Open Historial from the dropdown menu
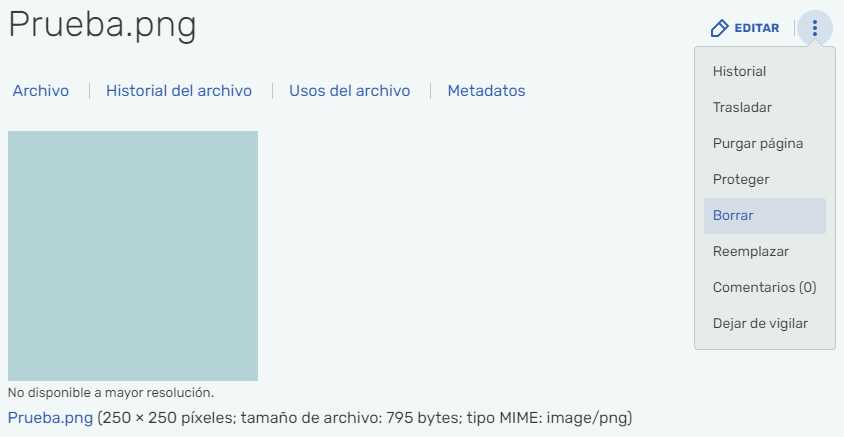844x437 pixels. pos(739,72)
